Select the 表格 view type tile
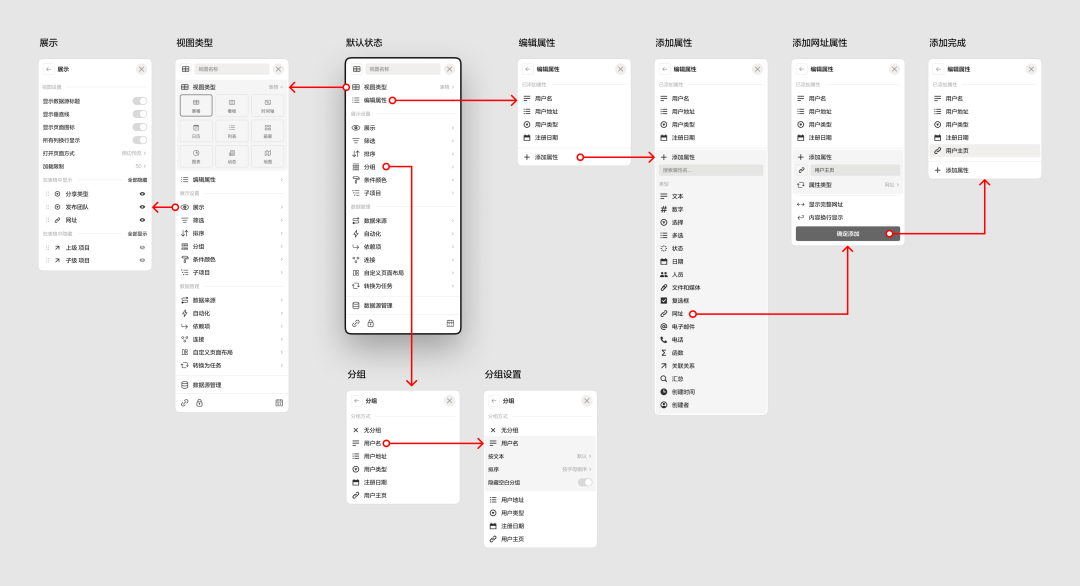Screen dimensions: 1080x586 pos(196,105)
